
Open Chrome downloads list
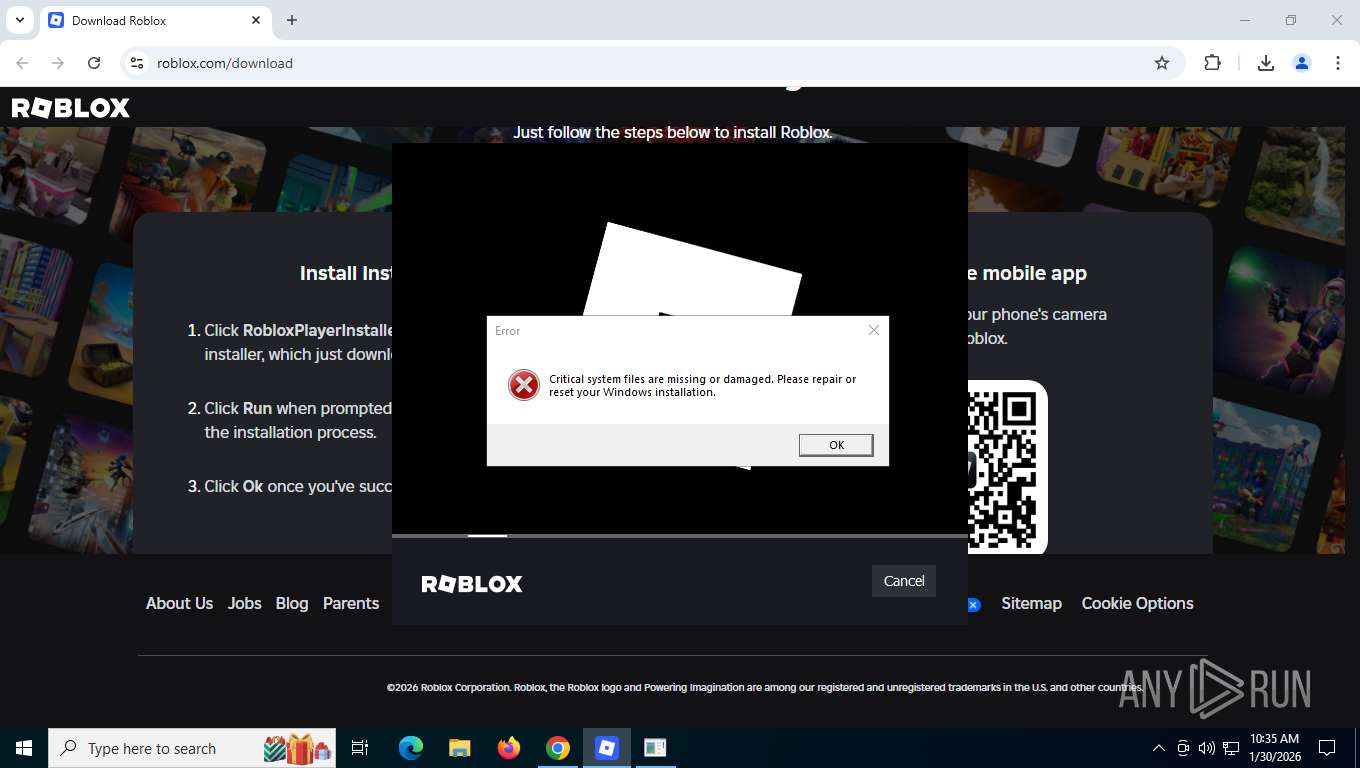pyautogui.click(x=1266, y=63)
